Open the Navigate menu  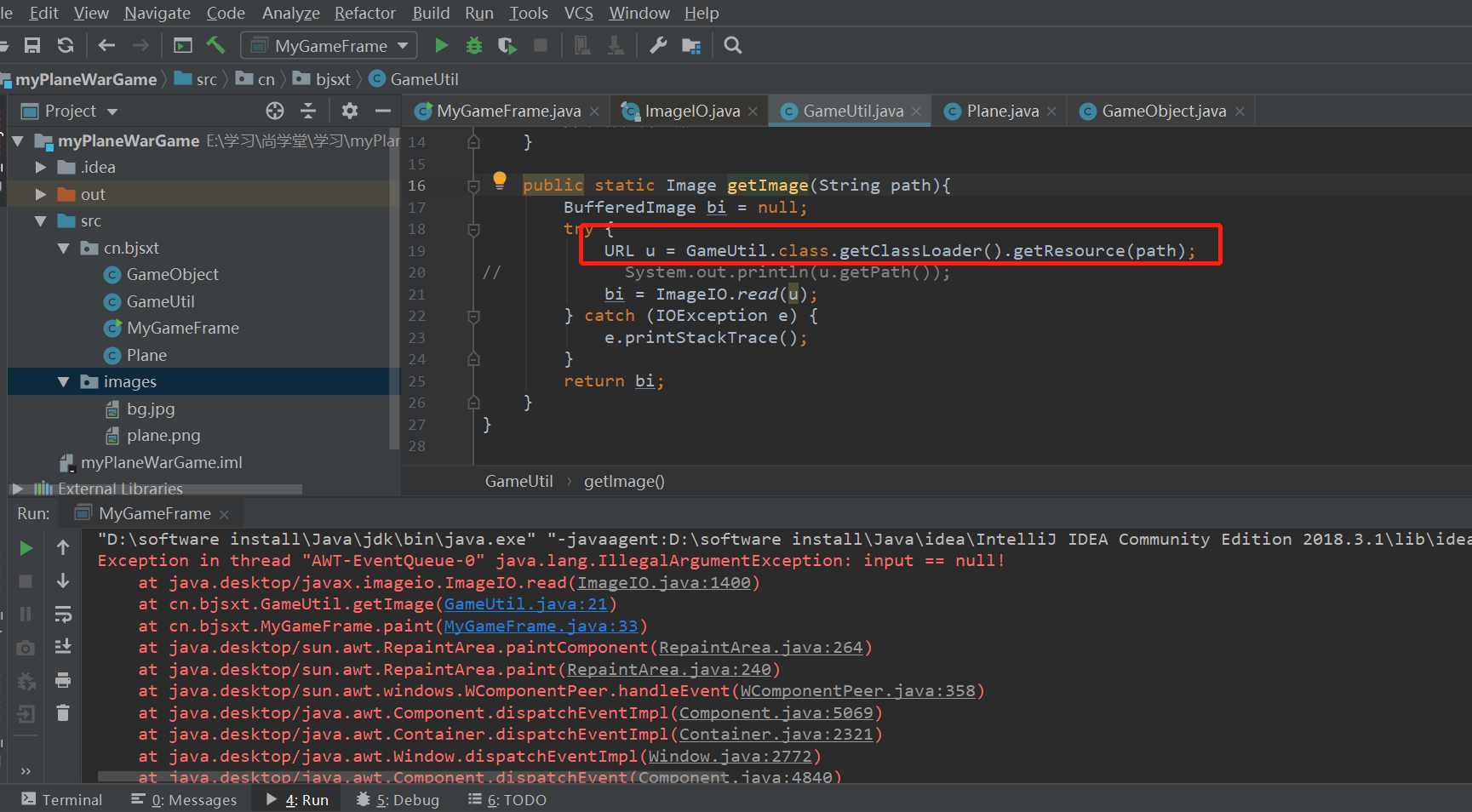[x=158, y=13]
